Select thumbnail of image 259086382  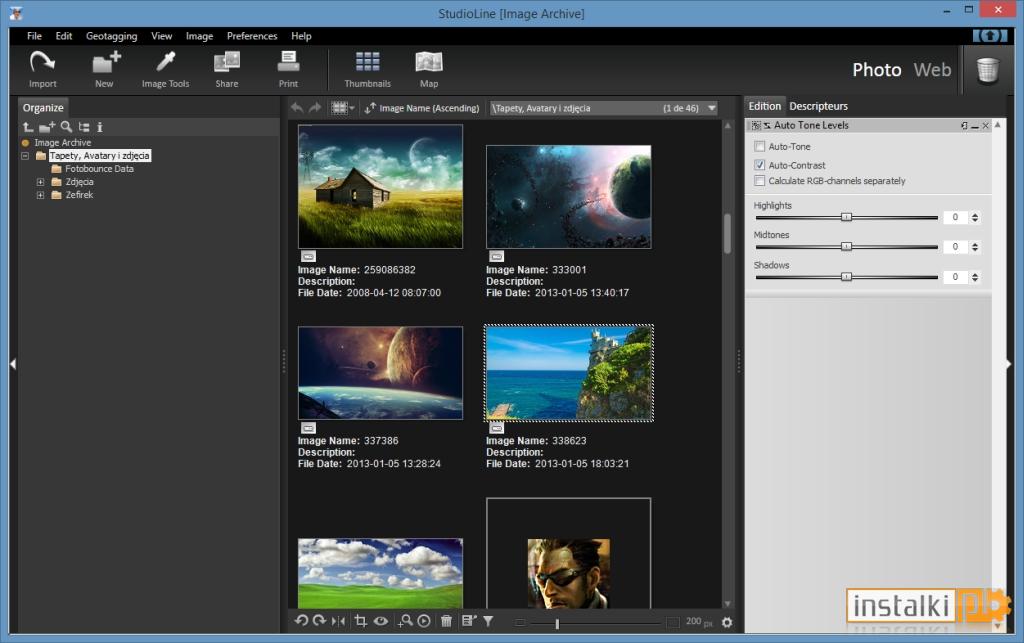pyautogui.click(x=380, y=187)
